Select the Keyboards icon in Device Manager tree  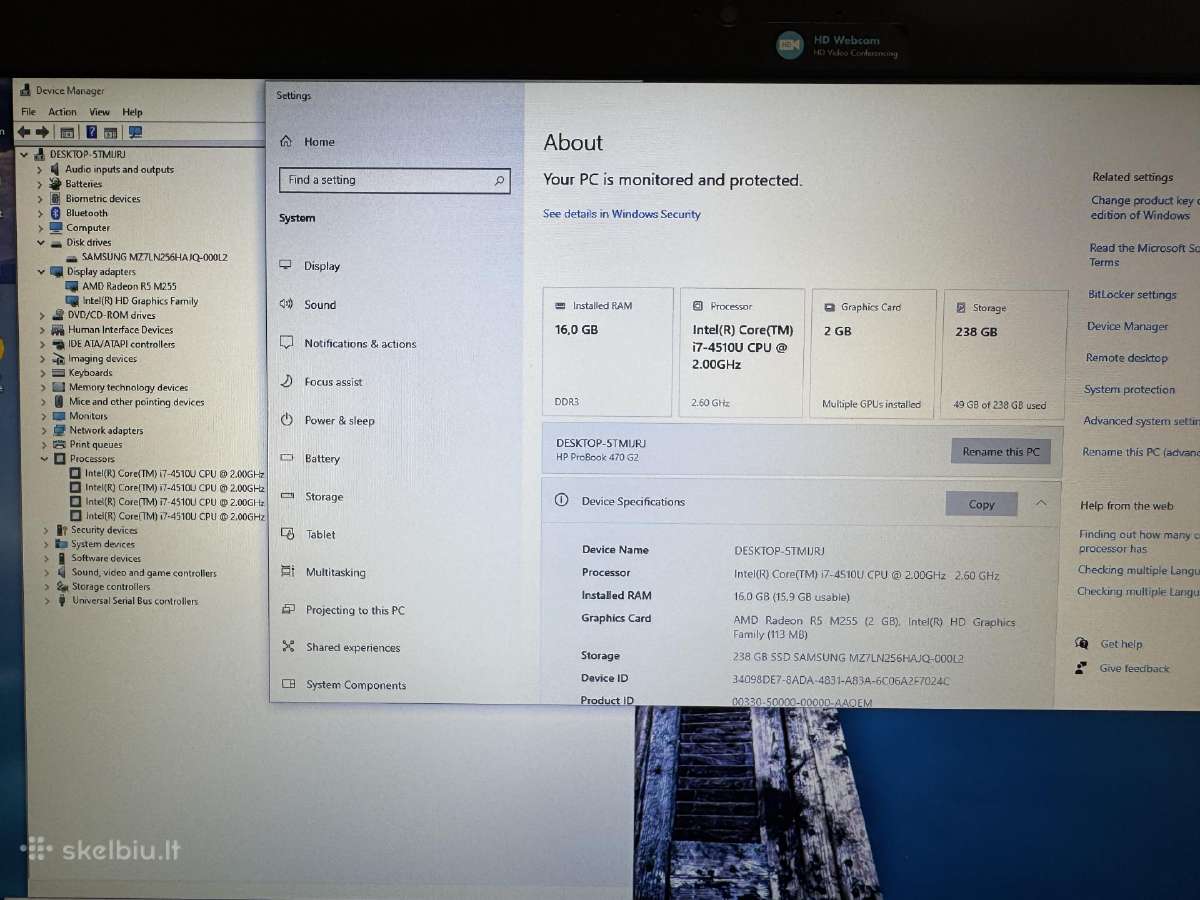[x=58, y=373]
